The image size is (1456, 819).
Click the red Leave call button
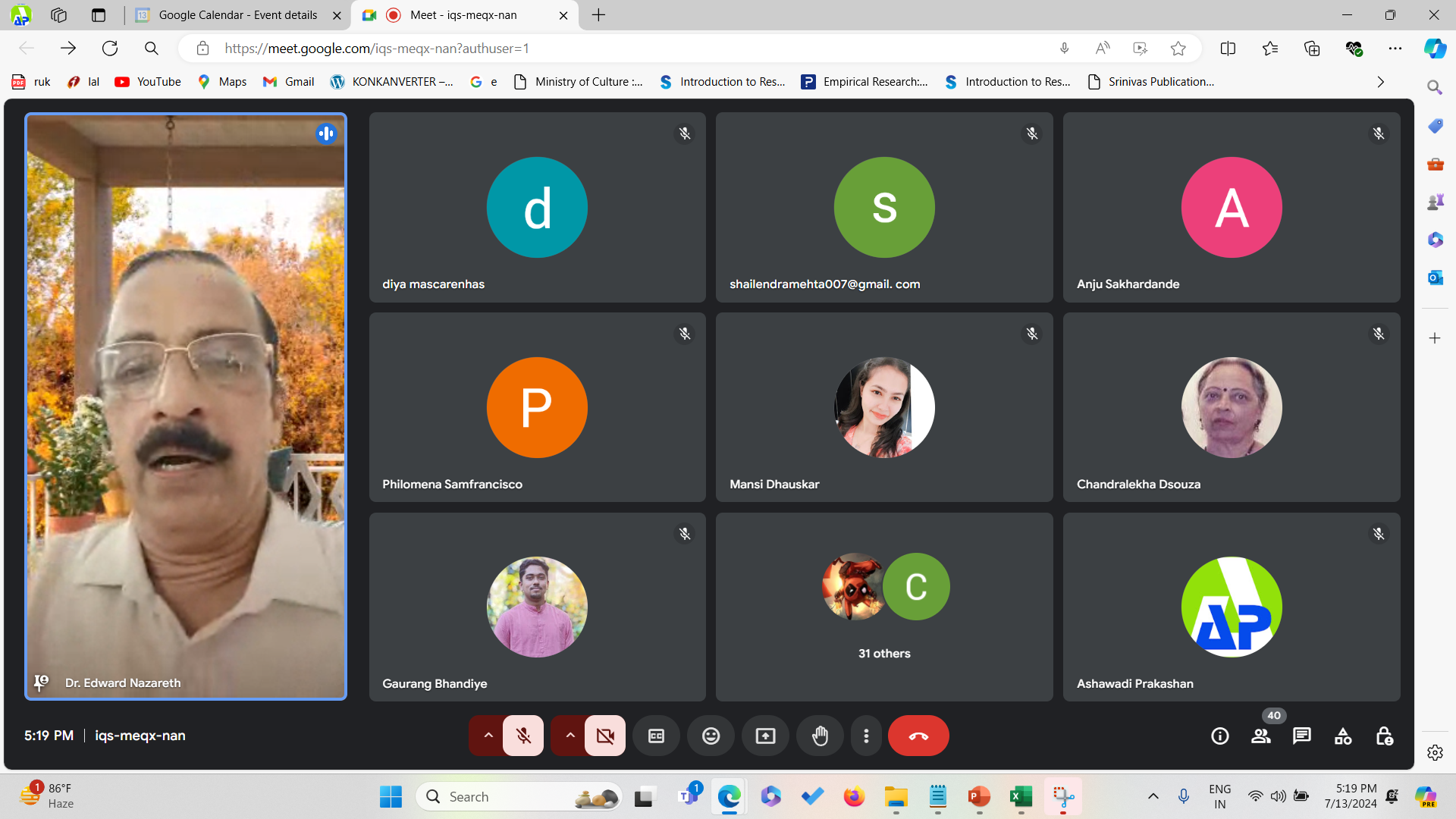point(918,736)
